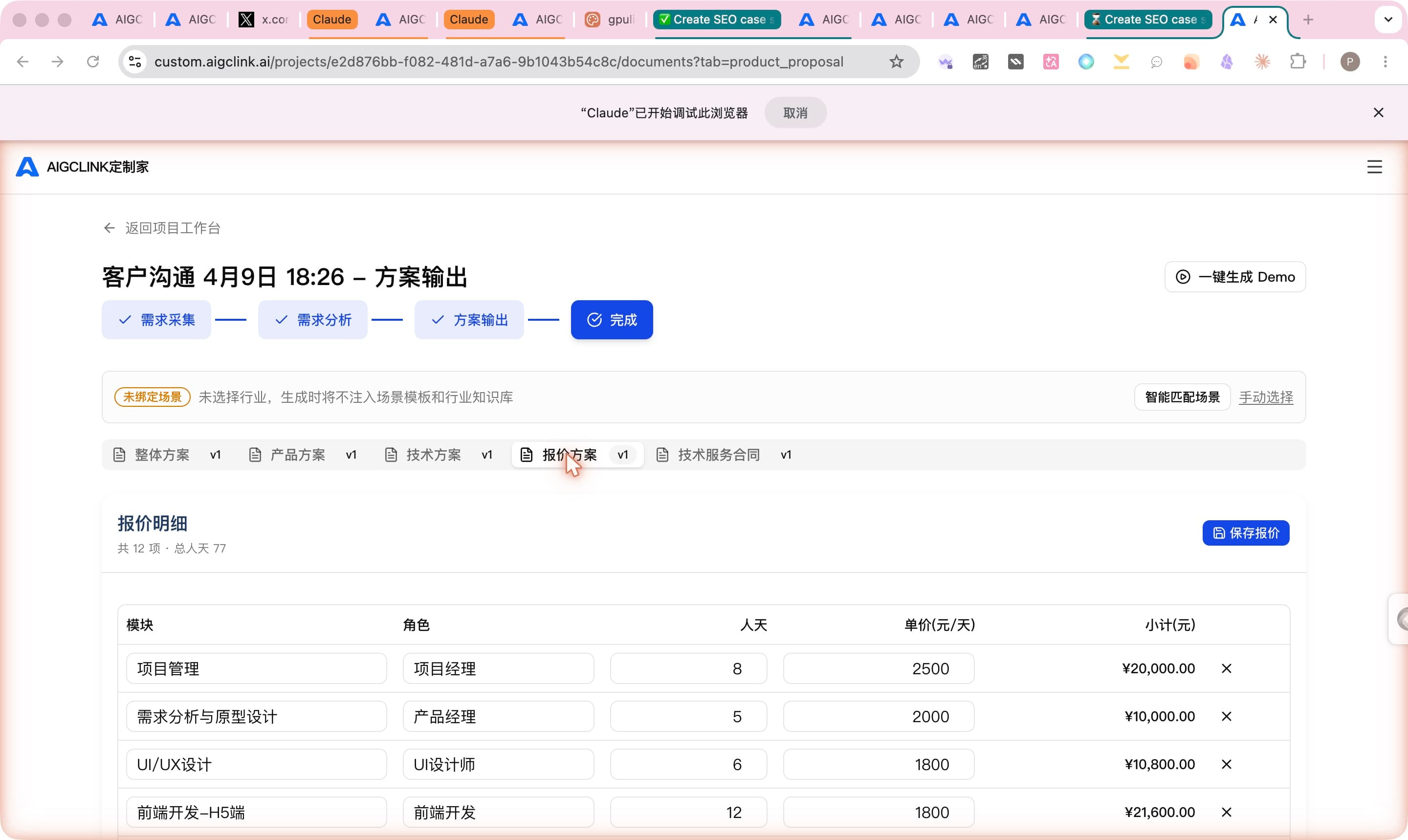
Task: Expand the tab search dropdown arrow
Action: [x=1387, y=20]
